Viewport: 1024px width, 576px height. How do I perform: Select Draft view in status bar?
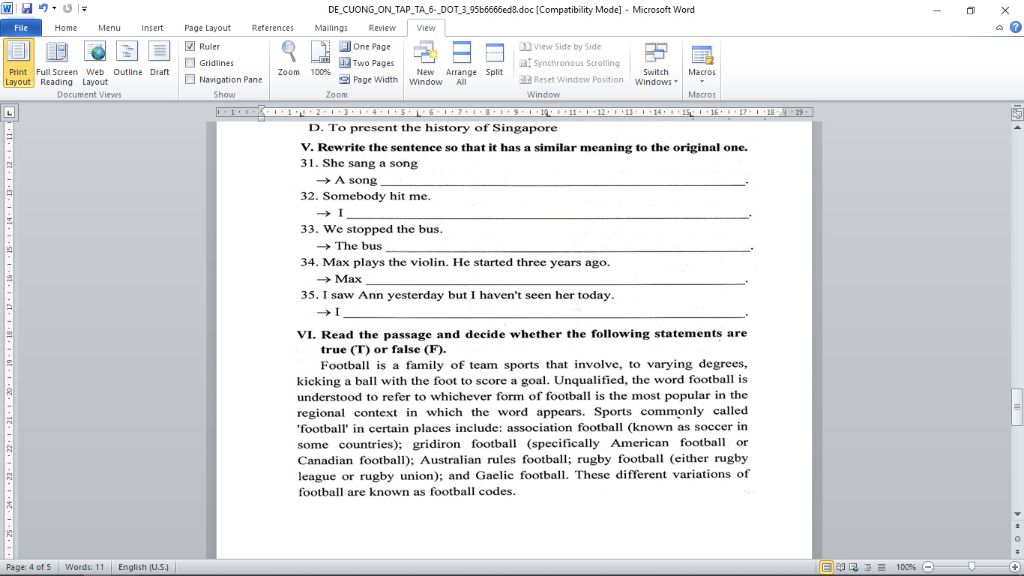pyautogui.click(x=881, y=567)
